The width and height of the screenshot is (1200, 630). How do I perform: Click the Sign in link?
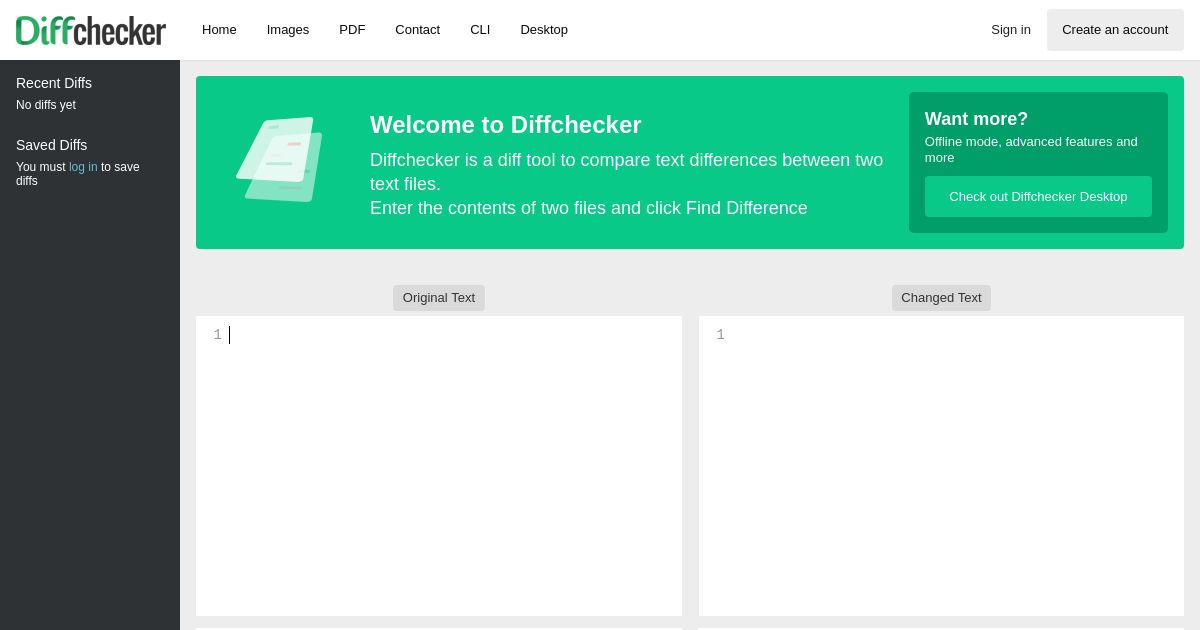pyautogui.click(x=1011, y=30)
